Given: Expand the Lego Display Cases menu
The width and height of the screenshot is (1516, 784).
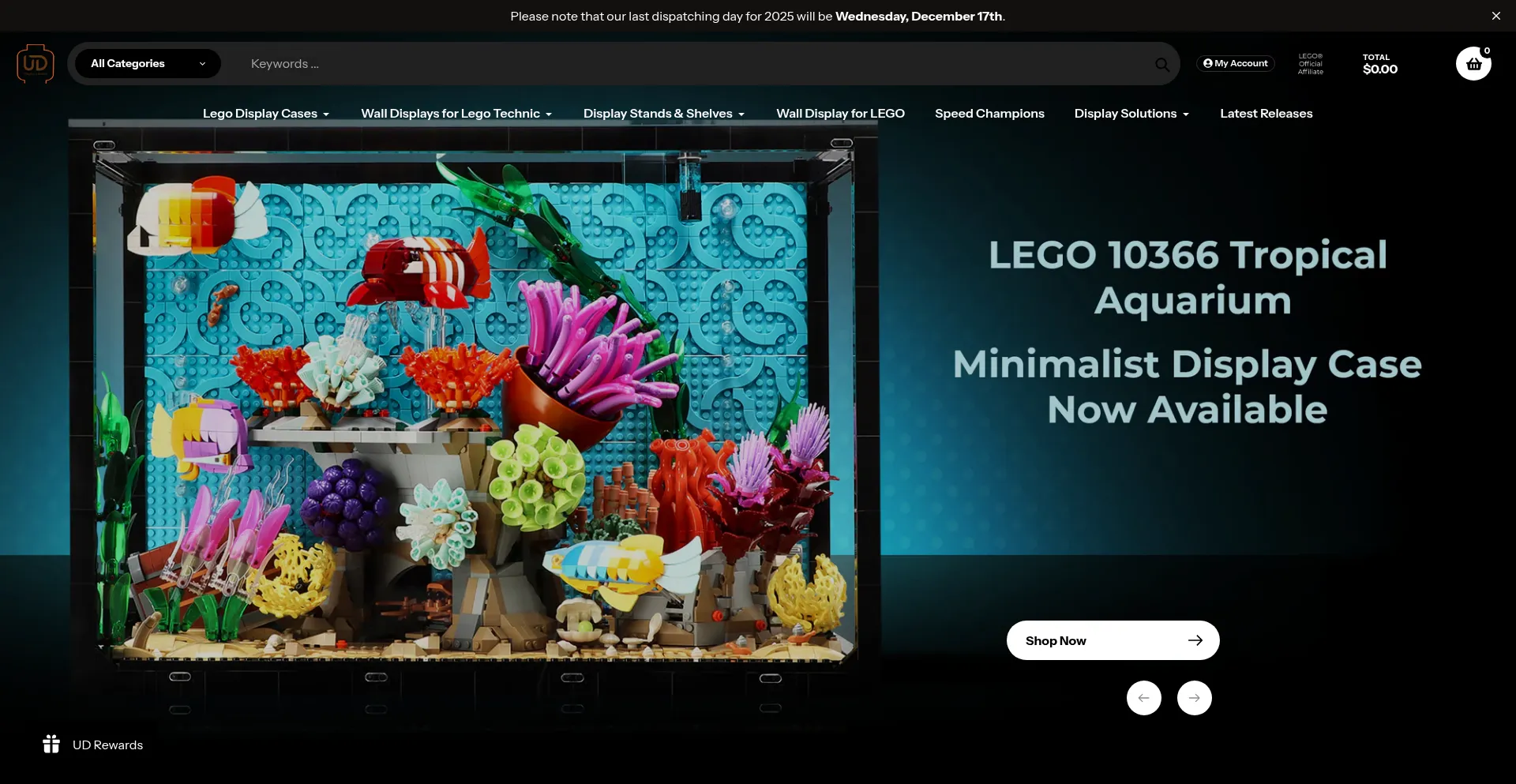Looking at the screenshot, I should coord(265,114).
